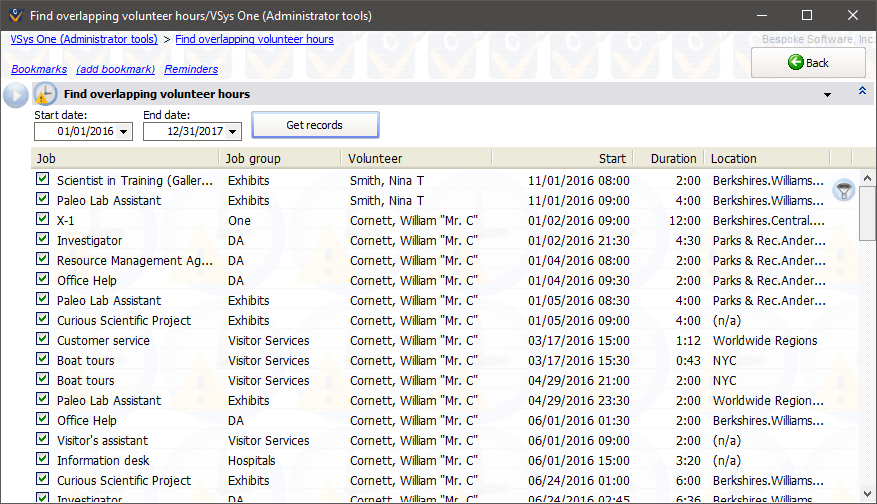Image resolution: width=877 pixels, height=504 pixels.
Task: Click the filter funnel icon
Action: (844, 190)
